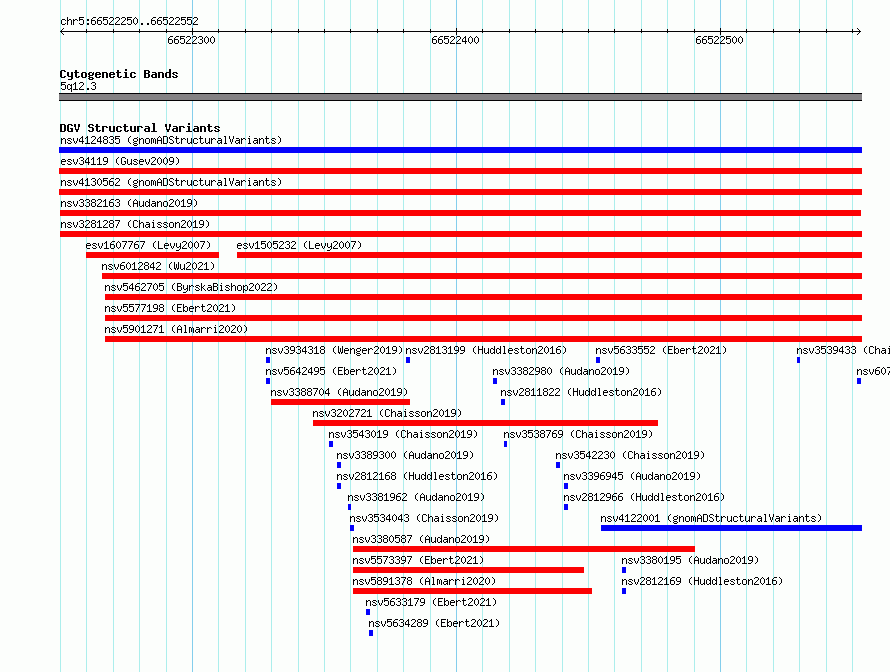Select nsv3396945 (Audano2019) label
The image size is (890, 672).
pyautogui.click(x=632, y=476)
